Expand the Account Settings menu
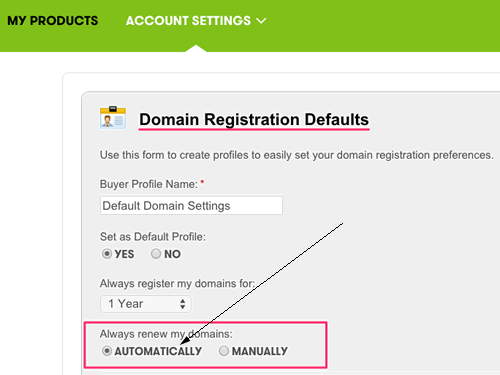 pos(196,21)
